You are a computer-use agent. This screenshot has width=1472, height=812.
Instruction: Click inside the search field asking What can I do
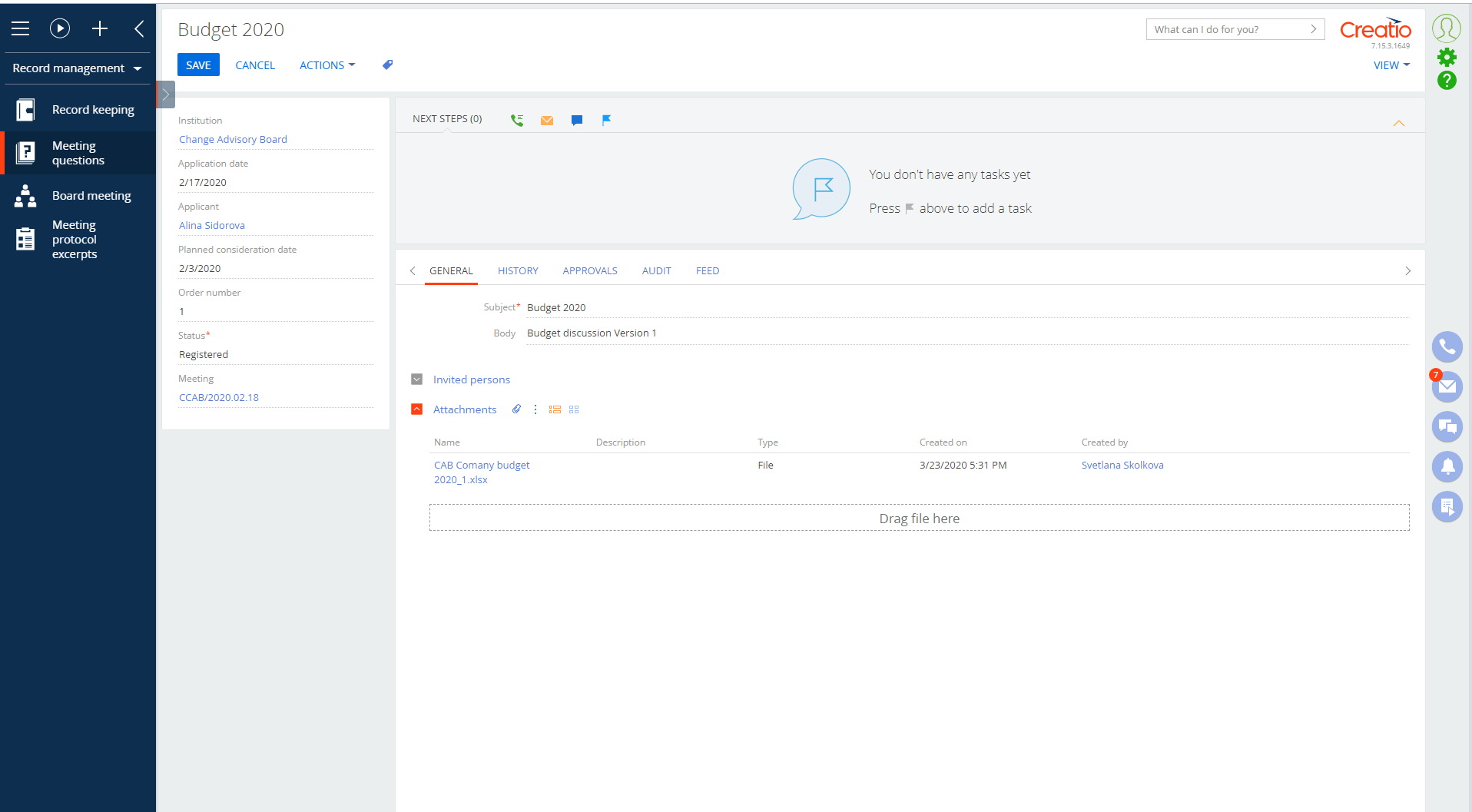tap(1222, 28)
